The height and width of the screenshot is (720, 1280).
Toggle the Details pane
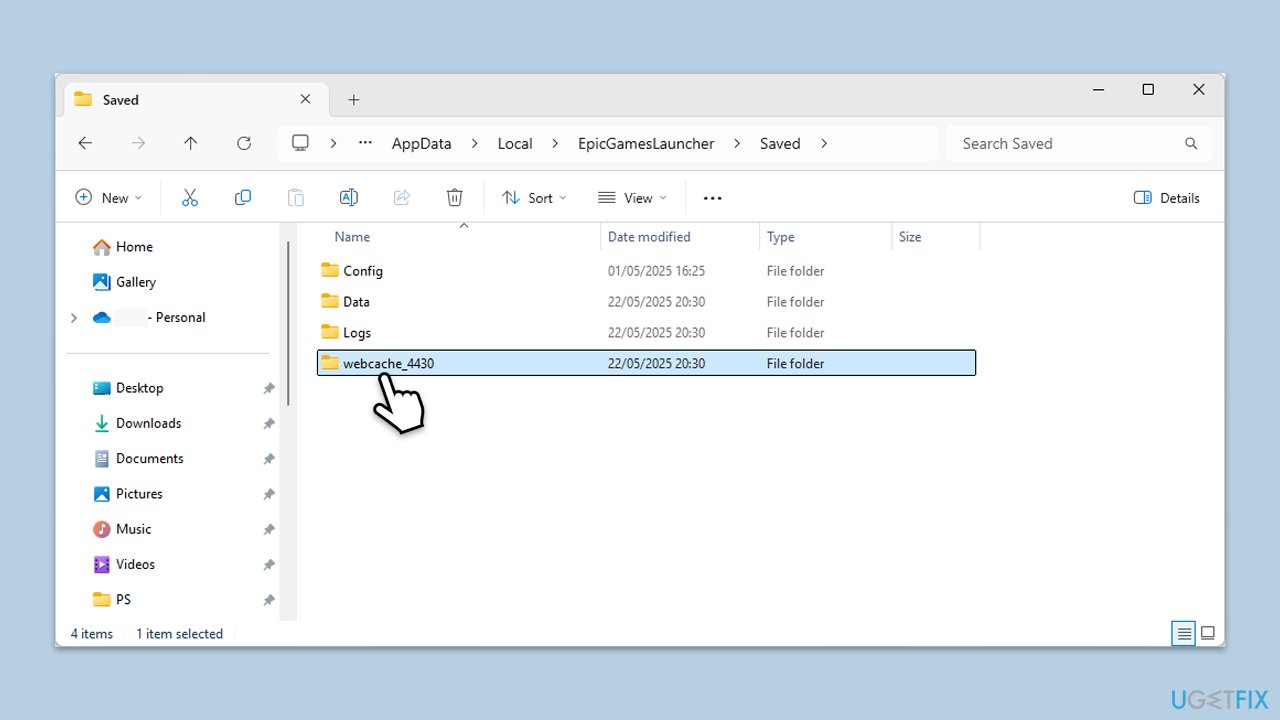[x=1166, y=198]
